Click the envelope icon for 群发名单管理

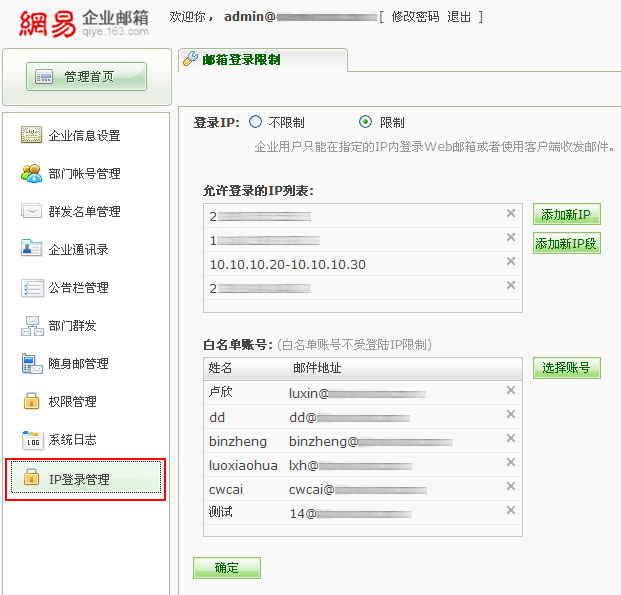click(x=31, y=211)
